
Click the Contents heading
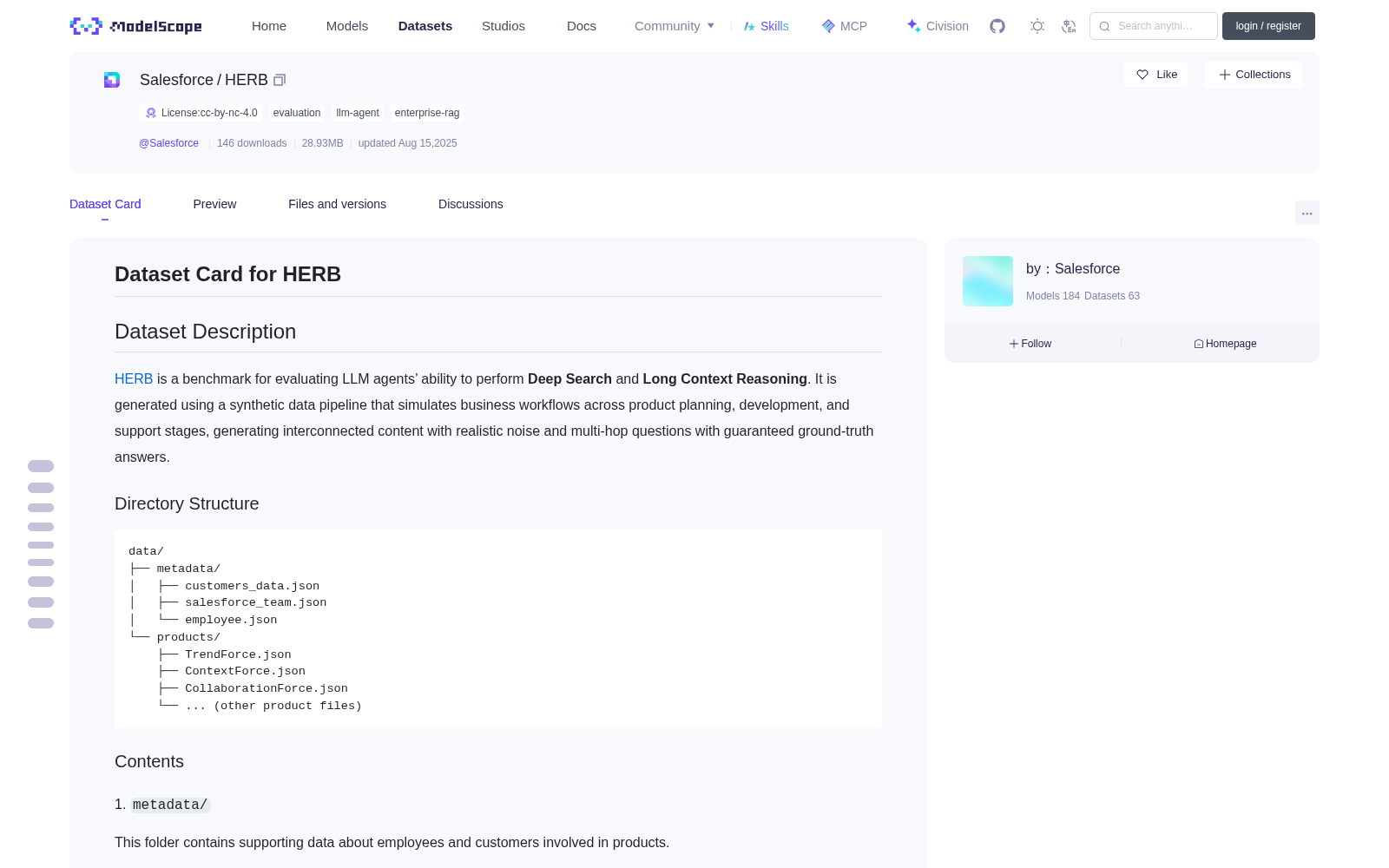(149, 761)
